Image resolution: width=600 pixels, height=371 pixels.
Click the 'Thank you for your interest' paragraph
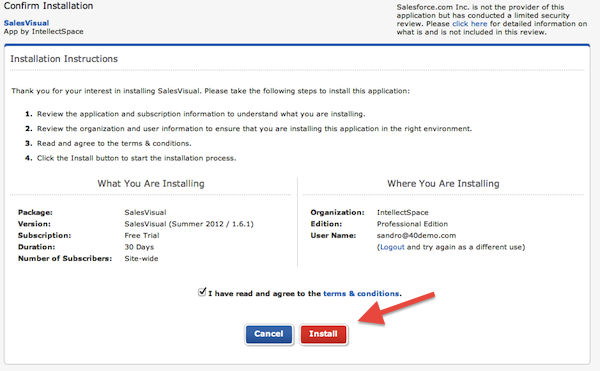pyautogui.click(x=210, y=91)
